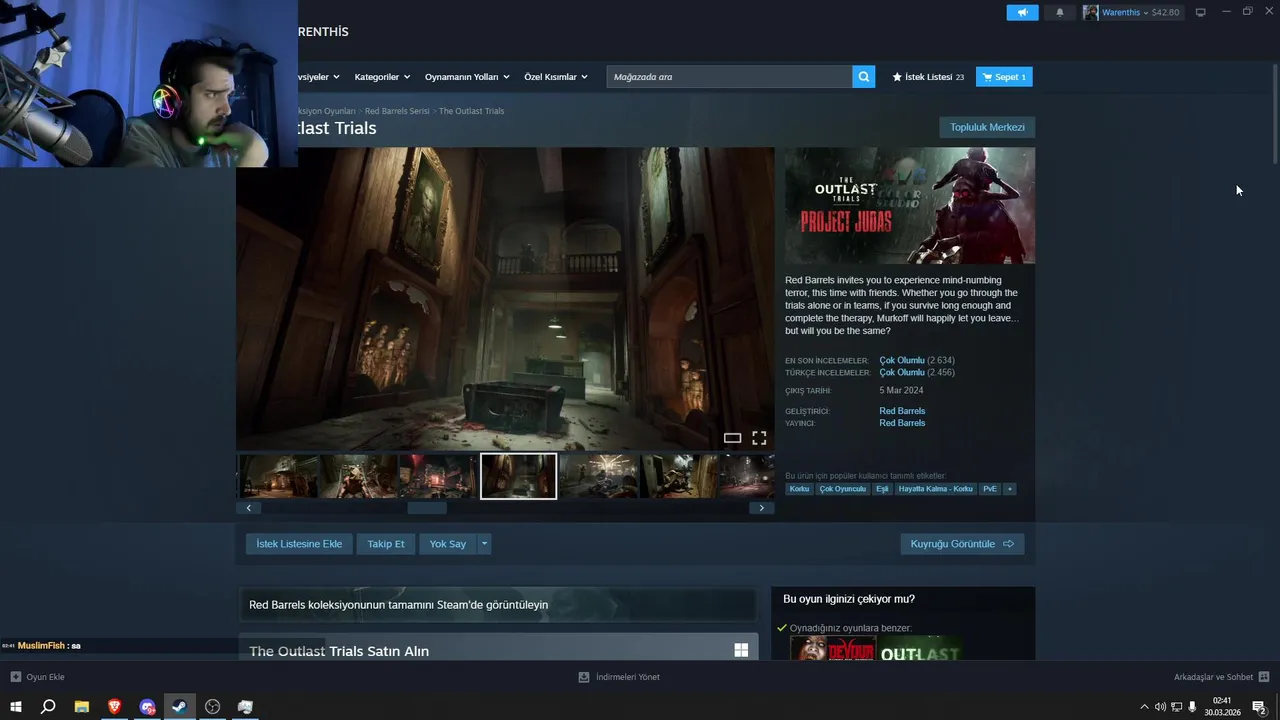
Task: Open Windows notification center icon
Action: tap(1259, 707)
